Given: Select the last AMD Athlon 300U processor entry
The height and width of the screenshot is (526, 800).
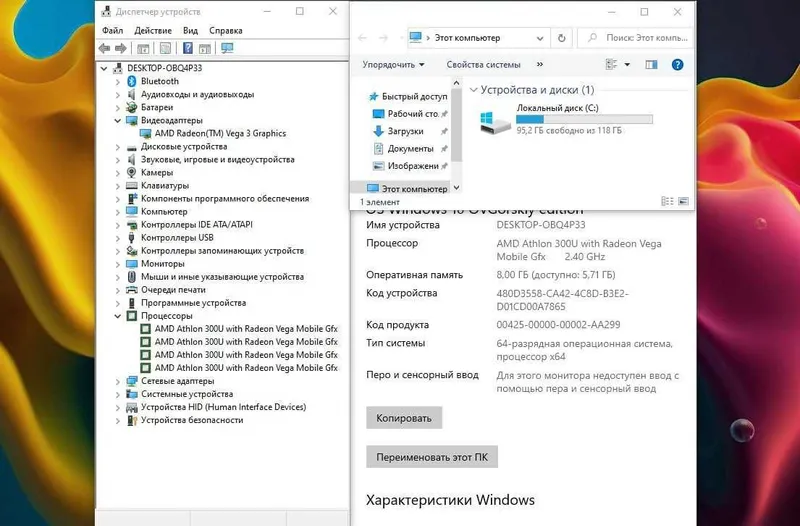Looking at the screenshot, I should click(246, 368).
